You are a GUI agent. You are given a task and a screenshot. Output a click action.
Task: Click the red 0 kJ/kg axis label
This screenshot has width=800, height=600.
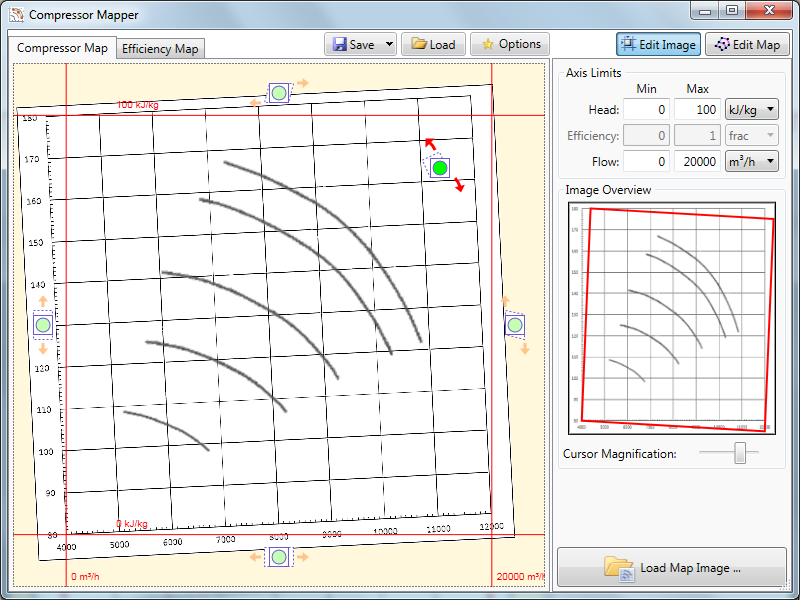[132, 524]
